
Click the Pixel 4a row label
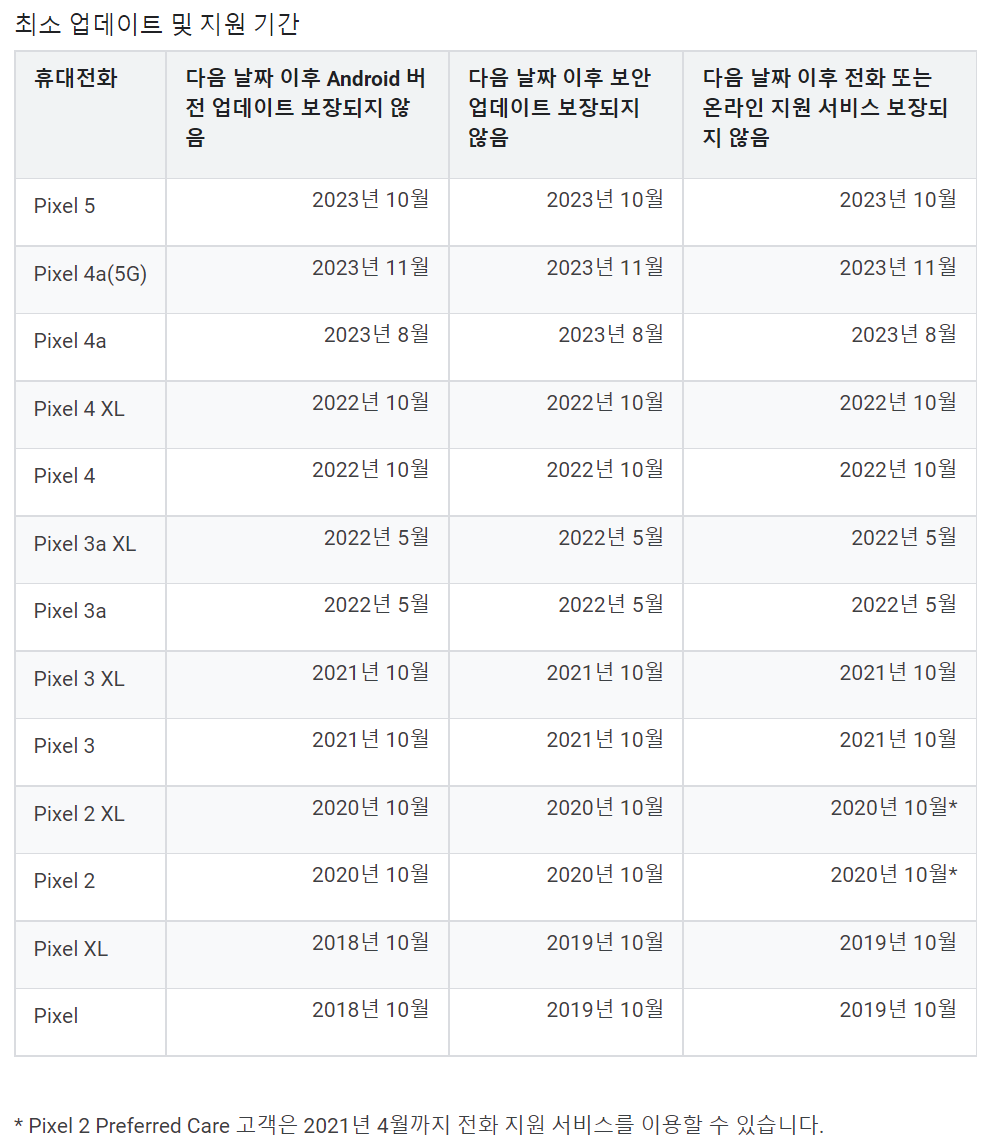click(x=70, y=341)
